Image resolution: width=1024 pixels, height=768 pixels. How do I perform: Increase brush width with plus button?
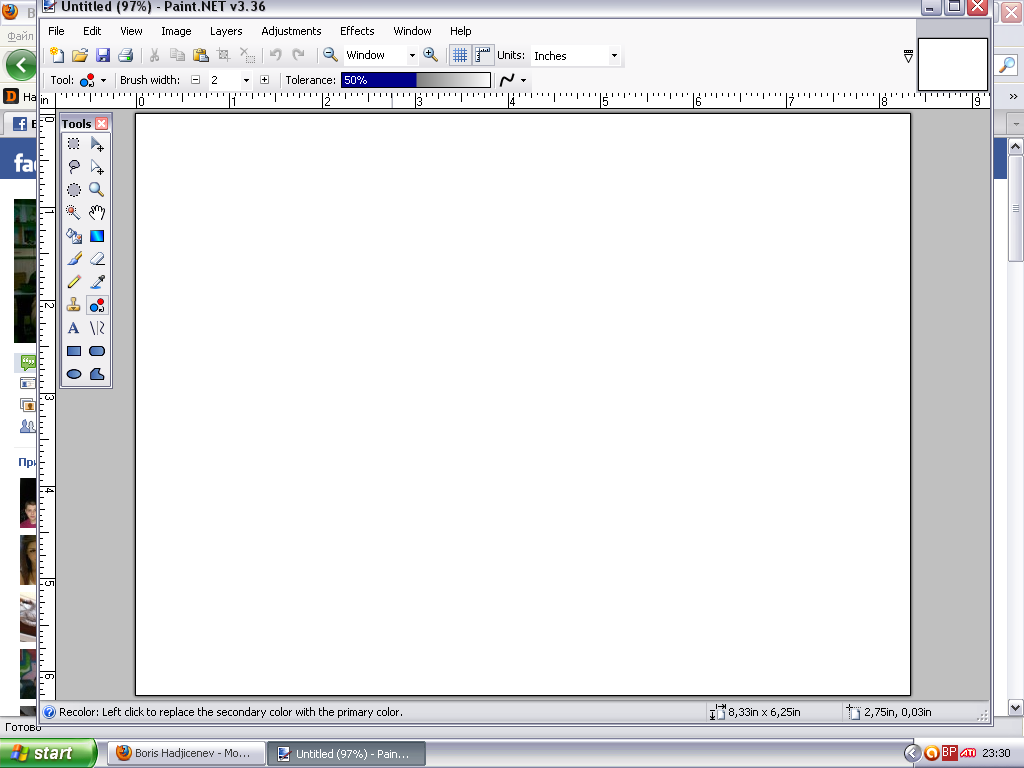[264, 80]
